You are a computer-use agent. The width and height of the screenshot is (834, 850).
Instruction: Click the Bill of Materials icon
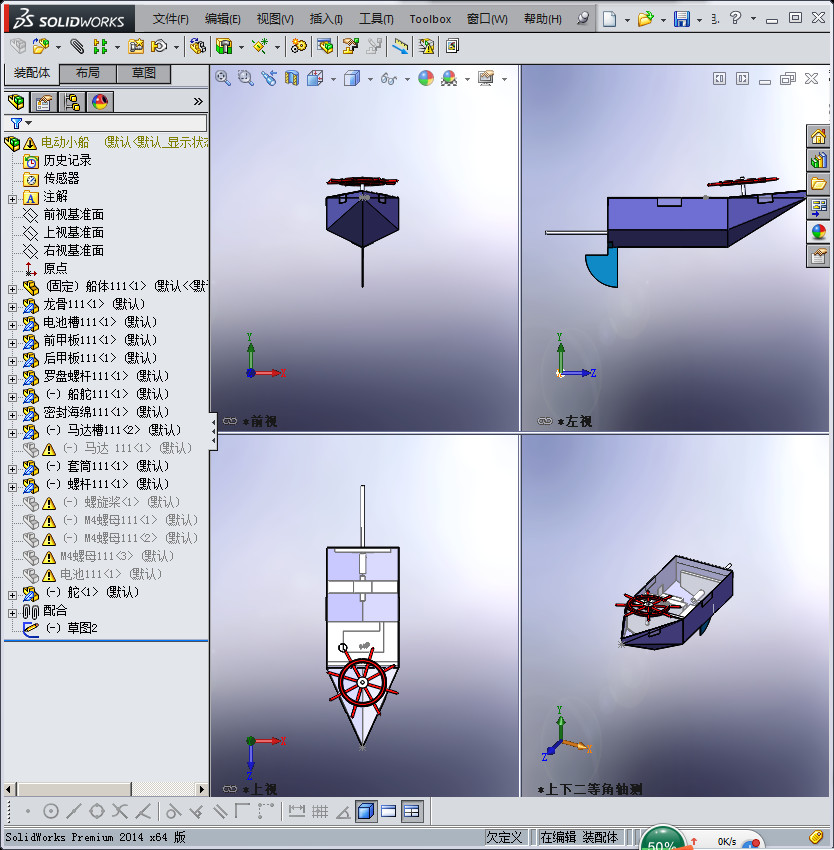325,47
